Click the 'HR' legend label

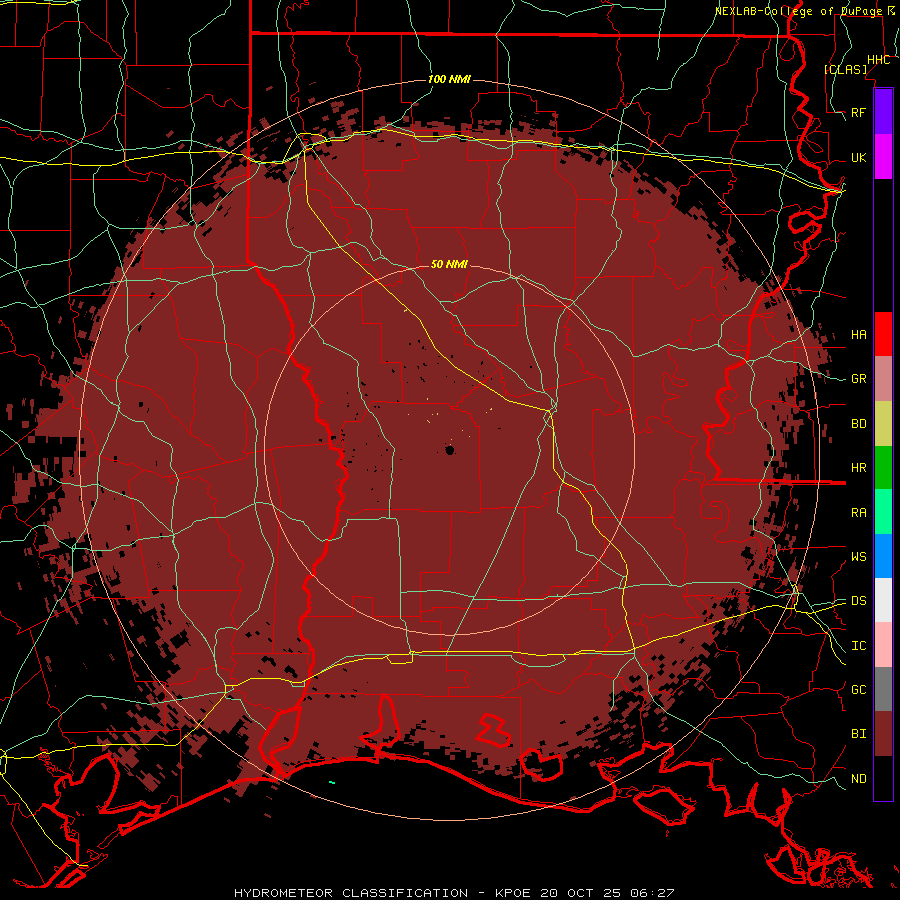[x=858, y=468]
